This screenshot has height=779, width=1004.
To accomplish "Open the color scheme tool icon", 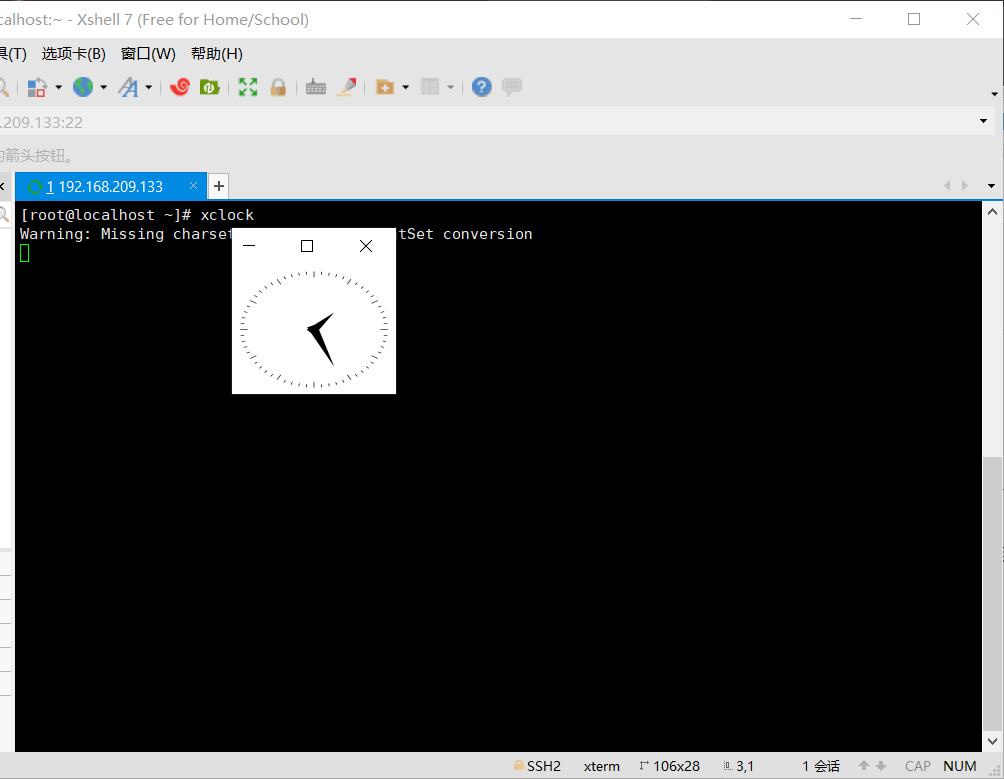I will 37,87.
